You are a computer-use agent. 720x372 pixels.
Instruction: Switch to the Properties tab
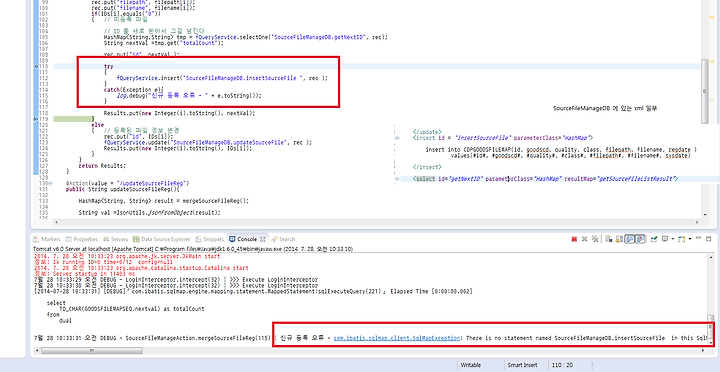[82, 239]
